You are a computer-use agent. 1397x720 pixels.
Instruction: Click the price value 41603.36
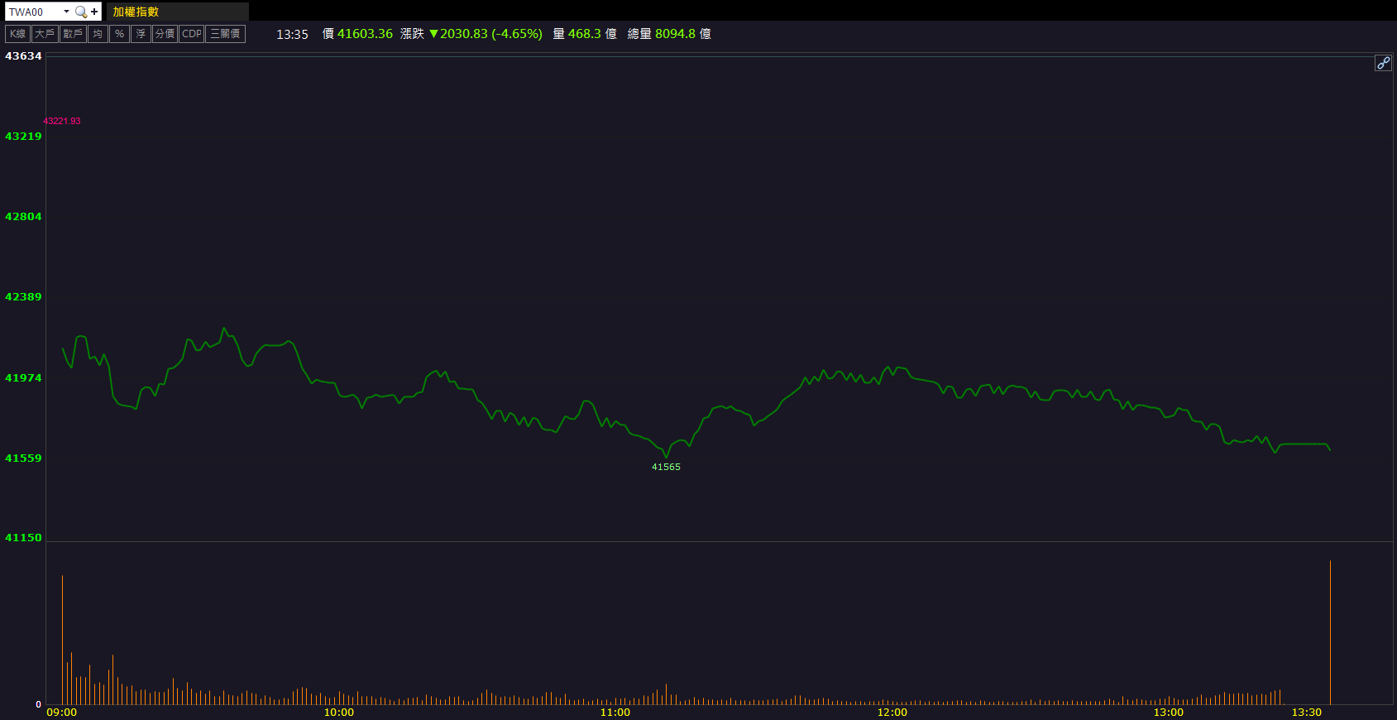point(365,34)
